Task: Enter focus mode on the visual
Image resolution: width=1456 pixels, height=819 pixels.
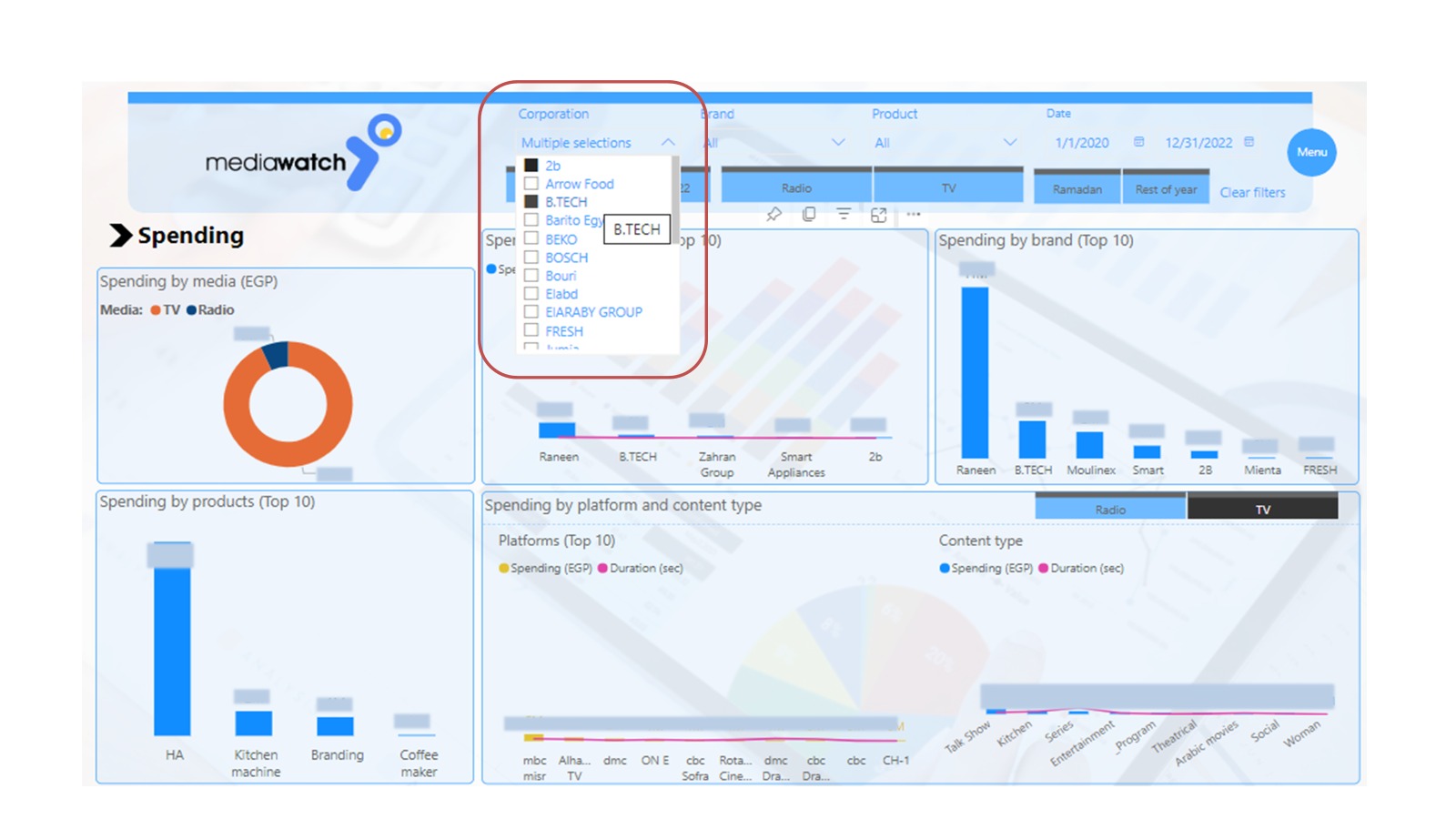Action: point(878,215)
